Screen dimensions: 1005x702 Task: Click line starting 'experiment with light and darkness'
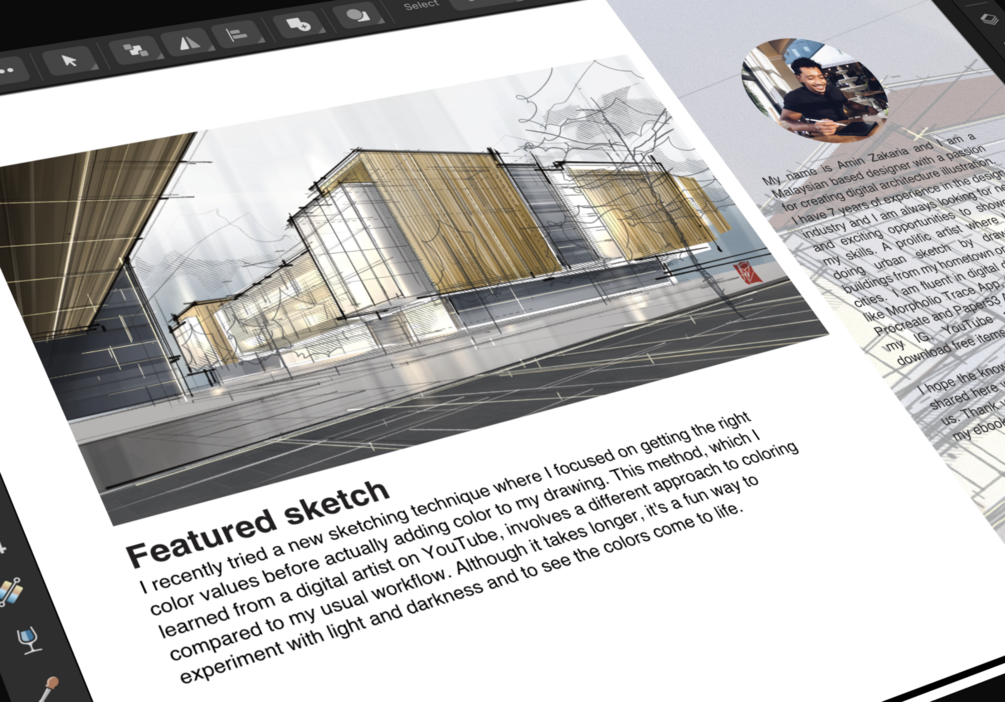(x=461, y=594)
